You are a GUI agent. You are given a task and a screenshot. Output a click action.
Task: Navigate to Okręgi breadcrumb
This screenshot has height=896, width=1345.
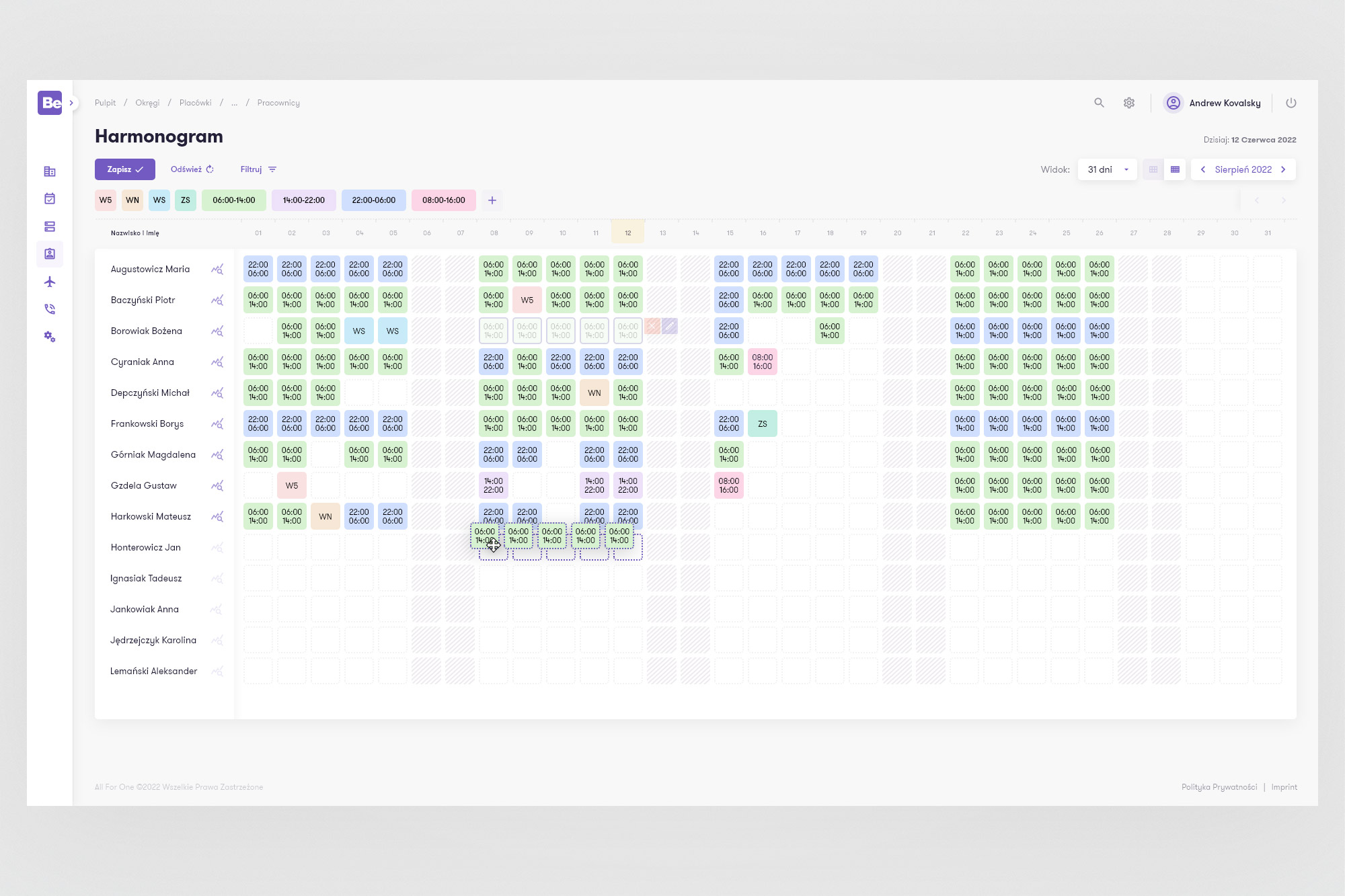[147, 103]
